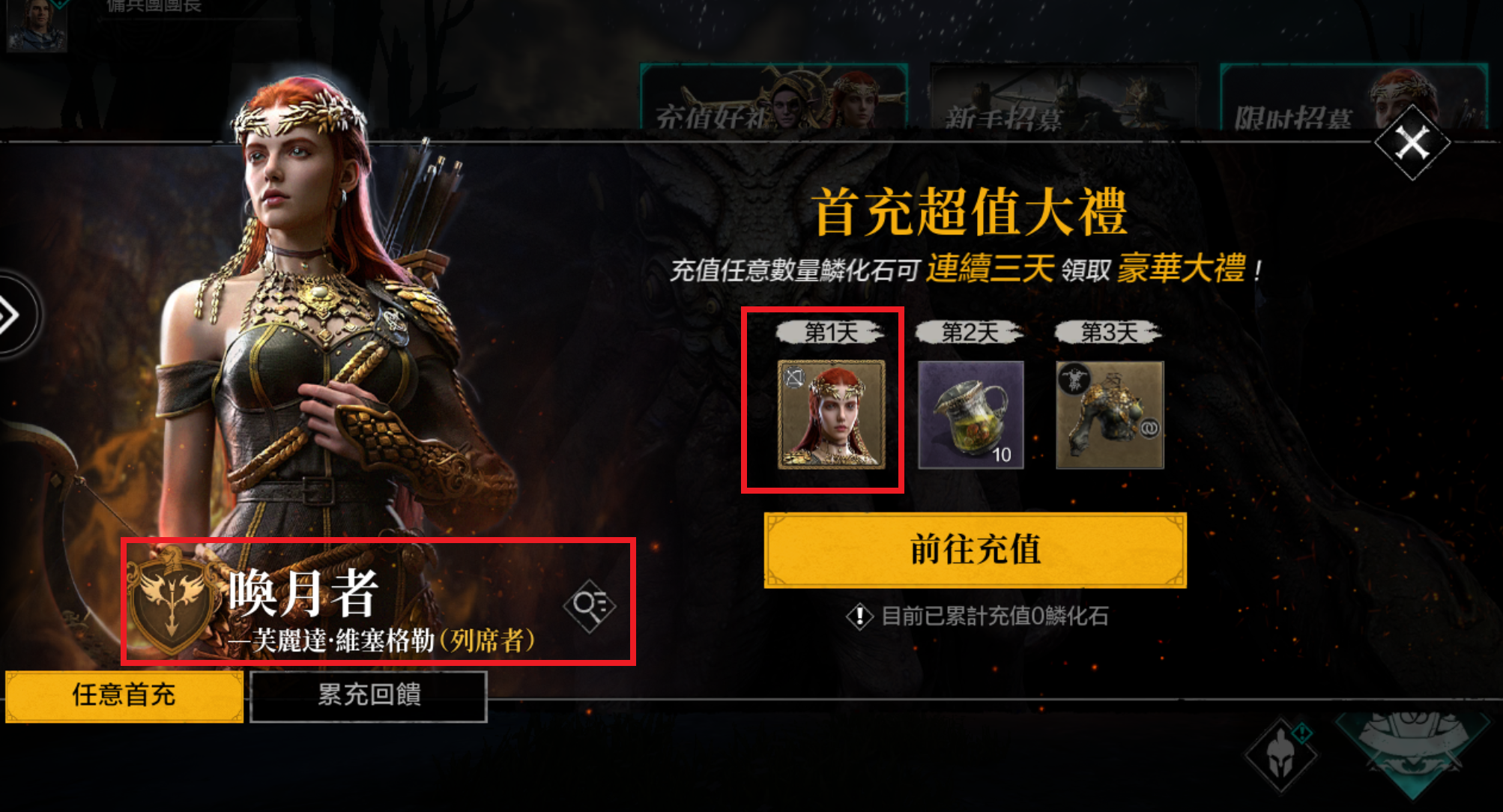Switch to 累充回饋 tab
Viewport: 1503px width, 812px height.
point(369,695)
